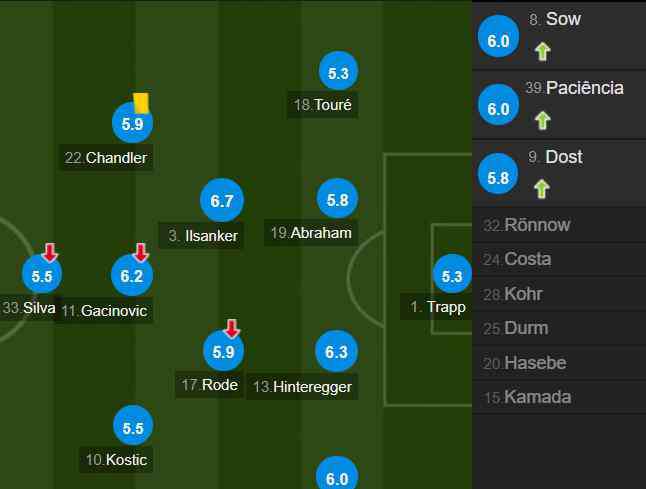
Task: Click Dost's 5.8 rating in the substitutes panel
Action: [x=498, y=175]
